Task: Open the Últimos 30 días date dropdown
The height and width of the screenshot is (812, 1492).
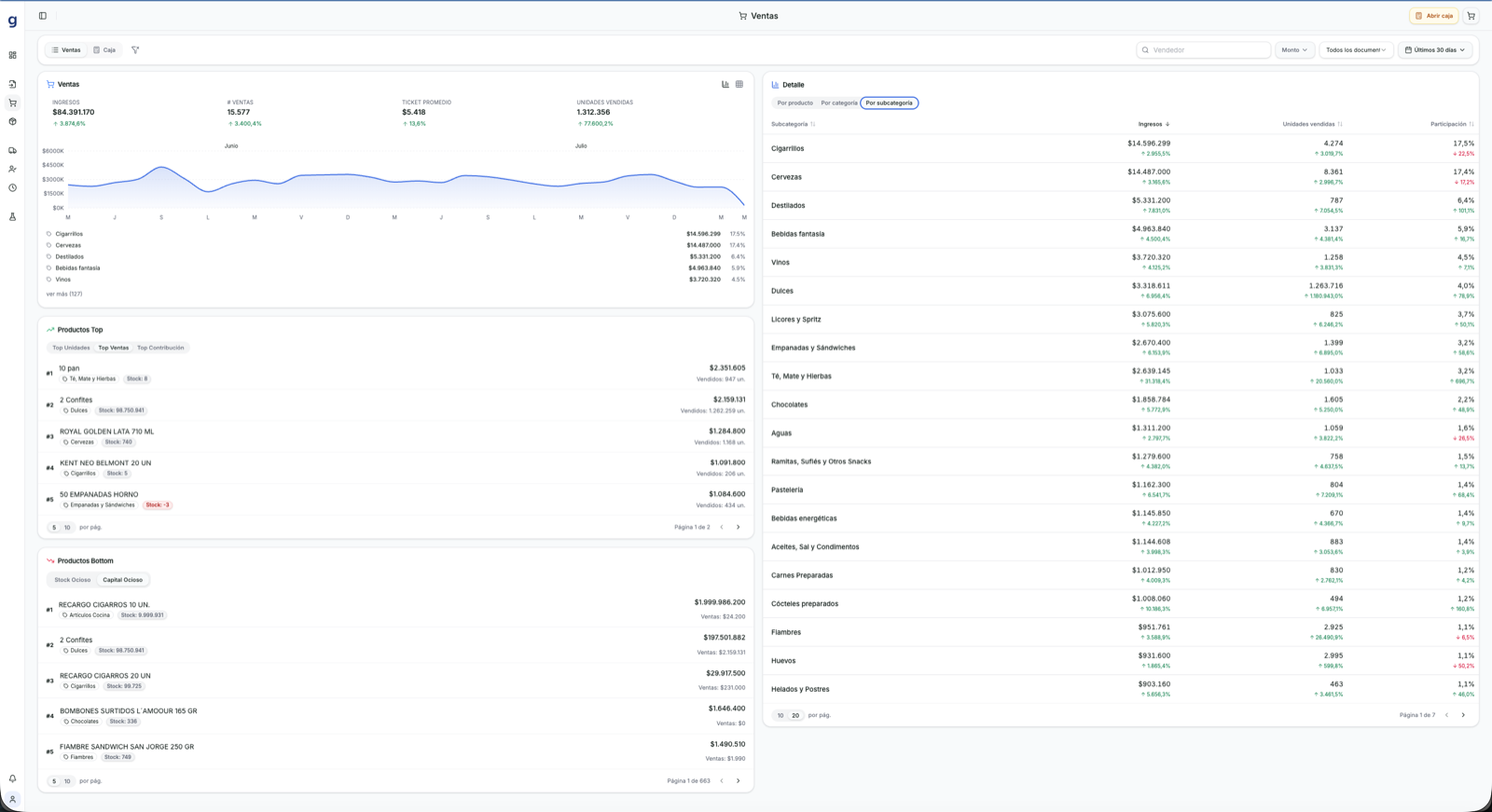Action: coord(1435,50)
